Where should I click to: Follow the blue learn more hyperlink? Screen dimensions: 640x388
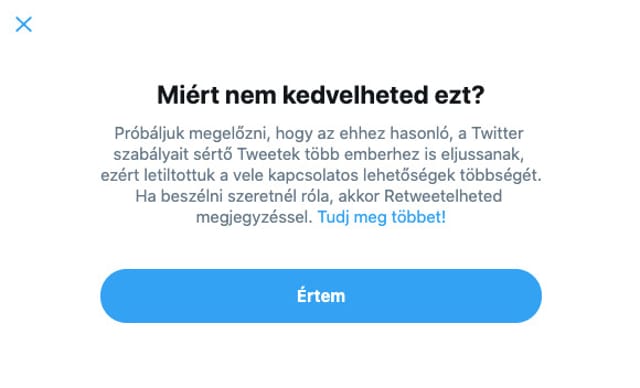(x=382, y=217)
